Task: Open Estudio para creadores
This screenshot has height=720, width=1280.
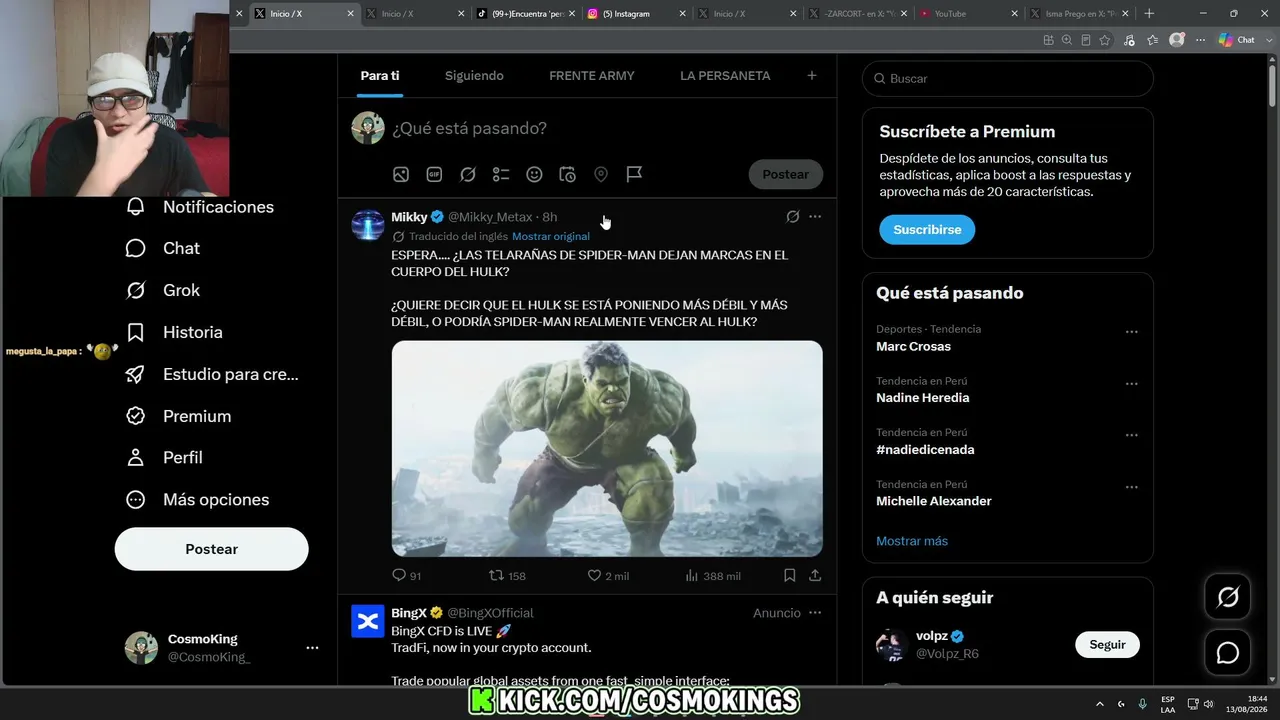Action: pyautogui.click(x=211, y=374)
